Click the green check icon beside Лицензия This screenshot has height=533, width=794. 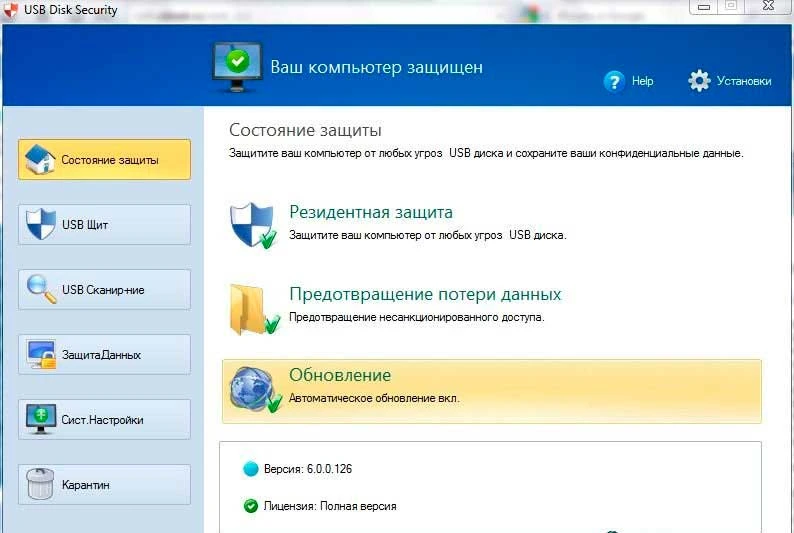pos(251,506)
